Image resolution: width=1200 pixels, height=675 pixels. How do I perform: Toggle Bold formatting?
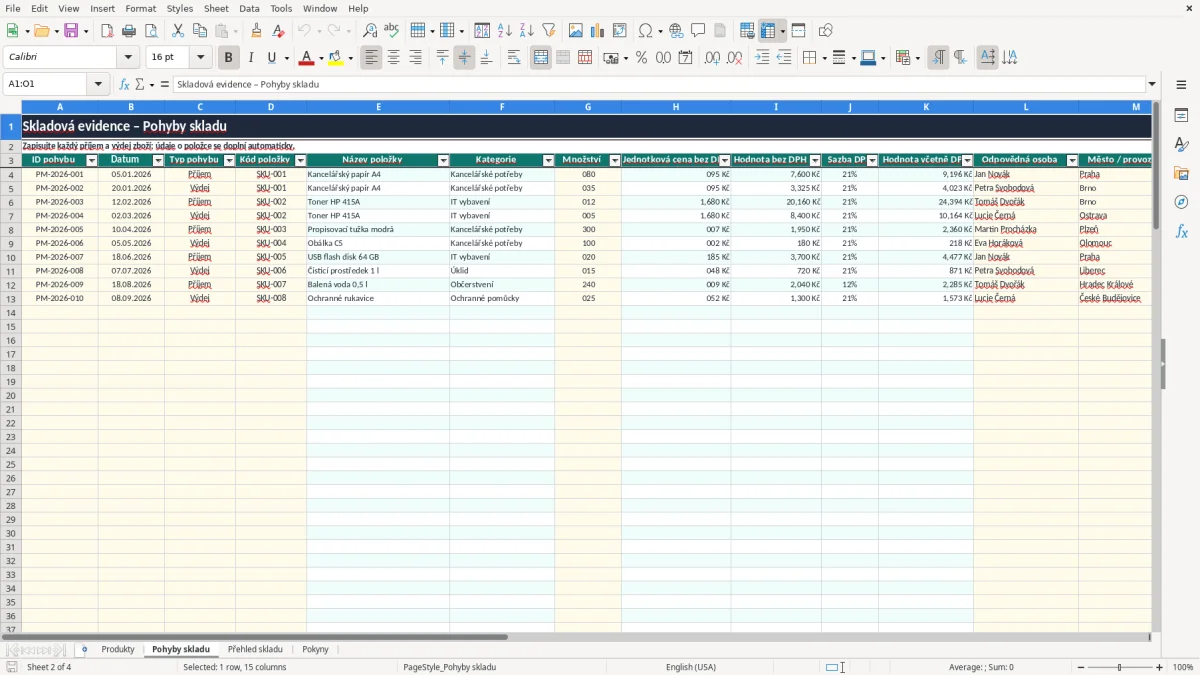[x=229, y=58]
